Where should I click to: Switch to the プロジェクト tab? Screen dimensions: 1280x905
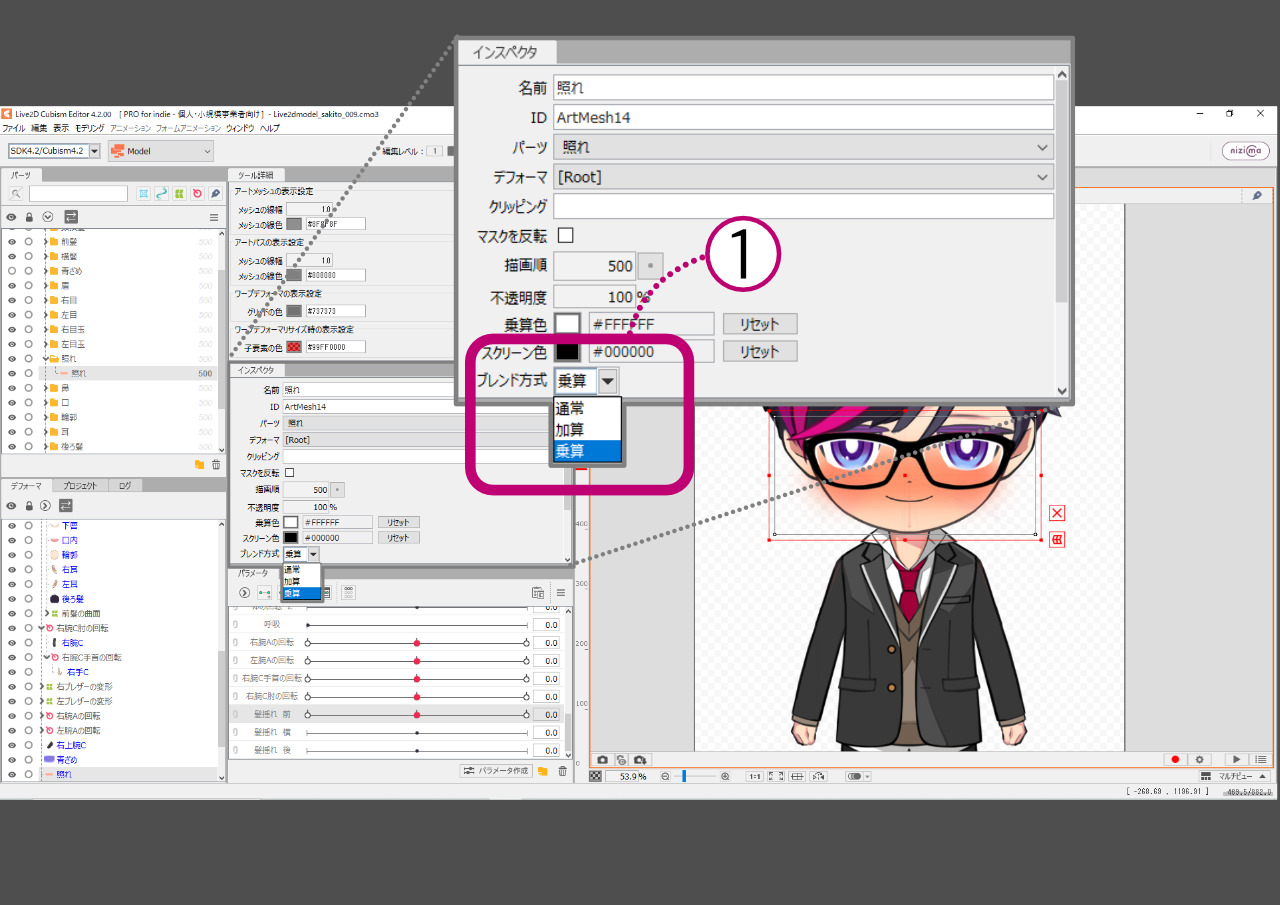click(79, 486)
